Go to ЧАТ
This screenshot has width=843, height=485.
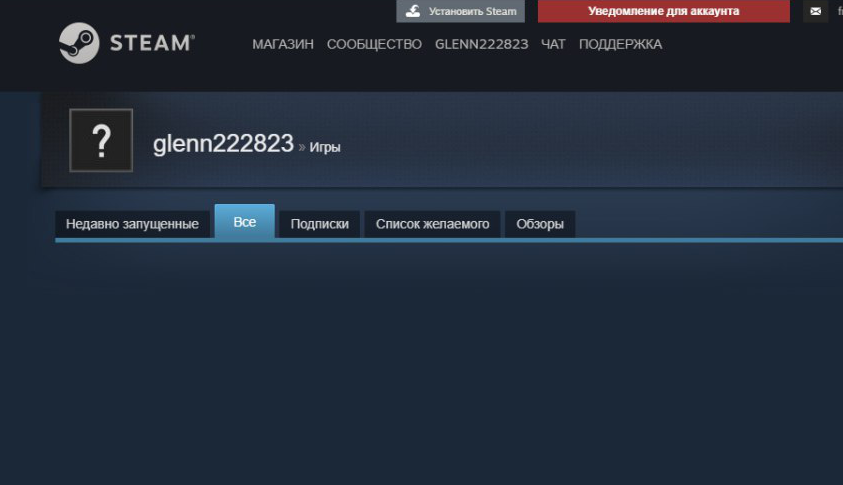click(553, 44)
